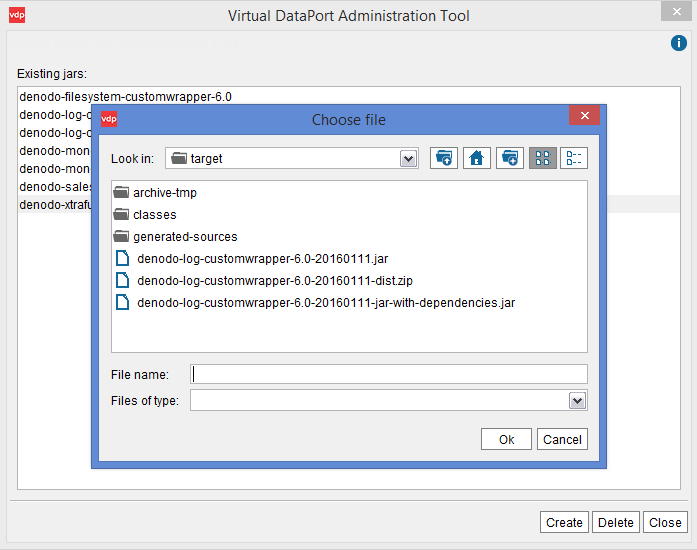Expand the Look in dropdown arrow
Viewport: 697px width, 550px height.
(409, 159)
